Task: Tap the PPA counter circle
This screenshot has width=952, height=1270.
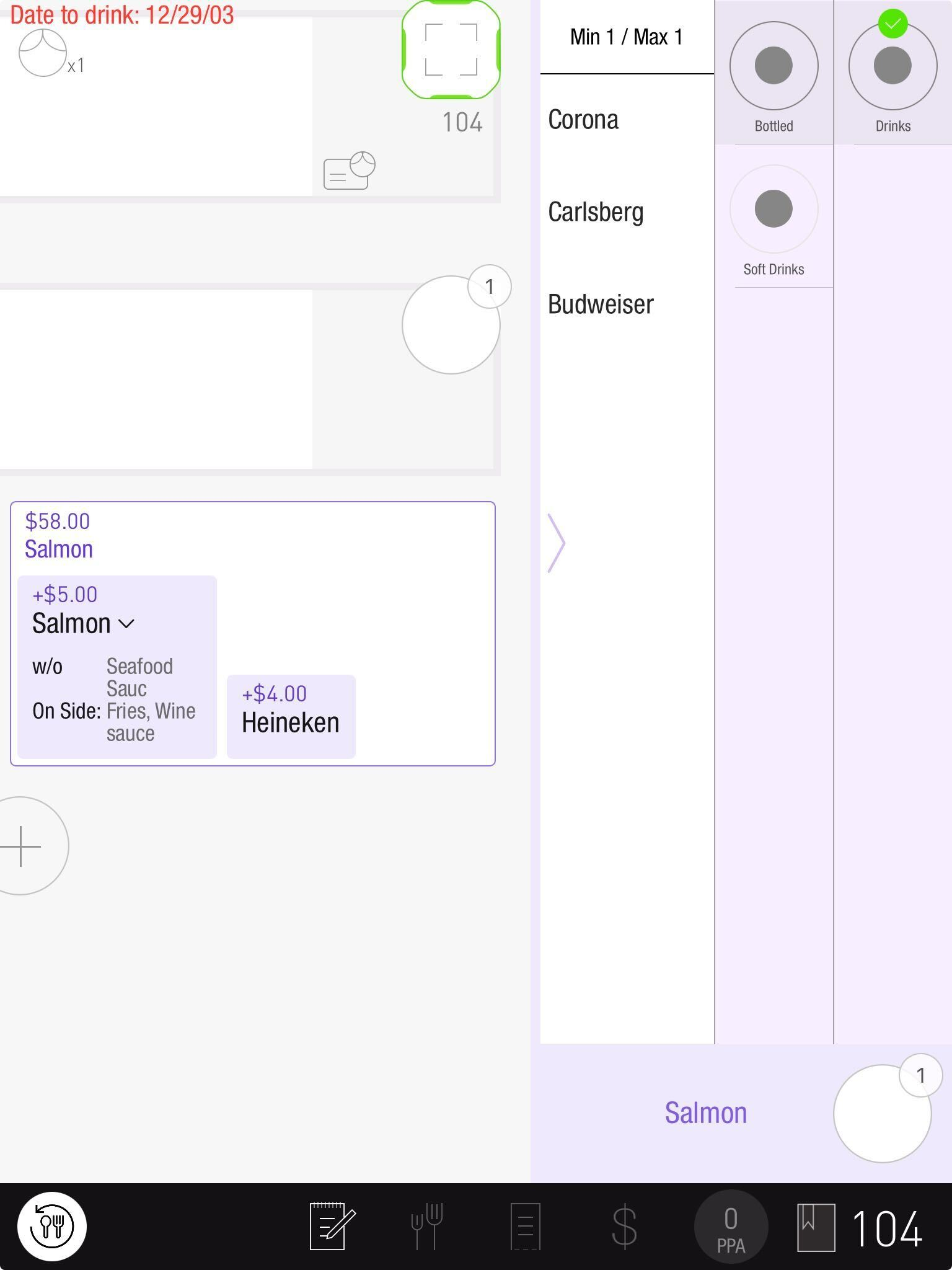Action: point(731,1226)
